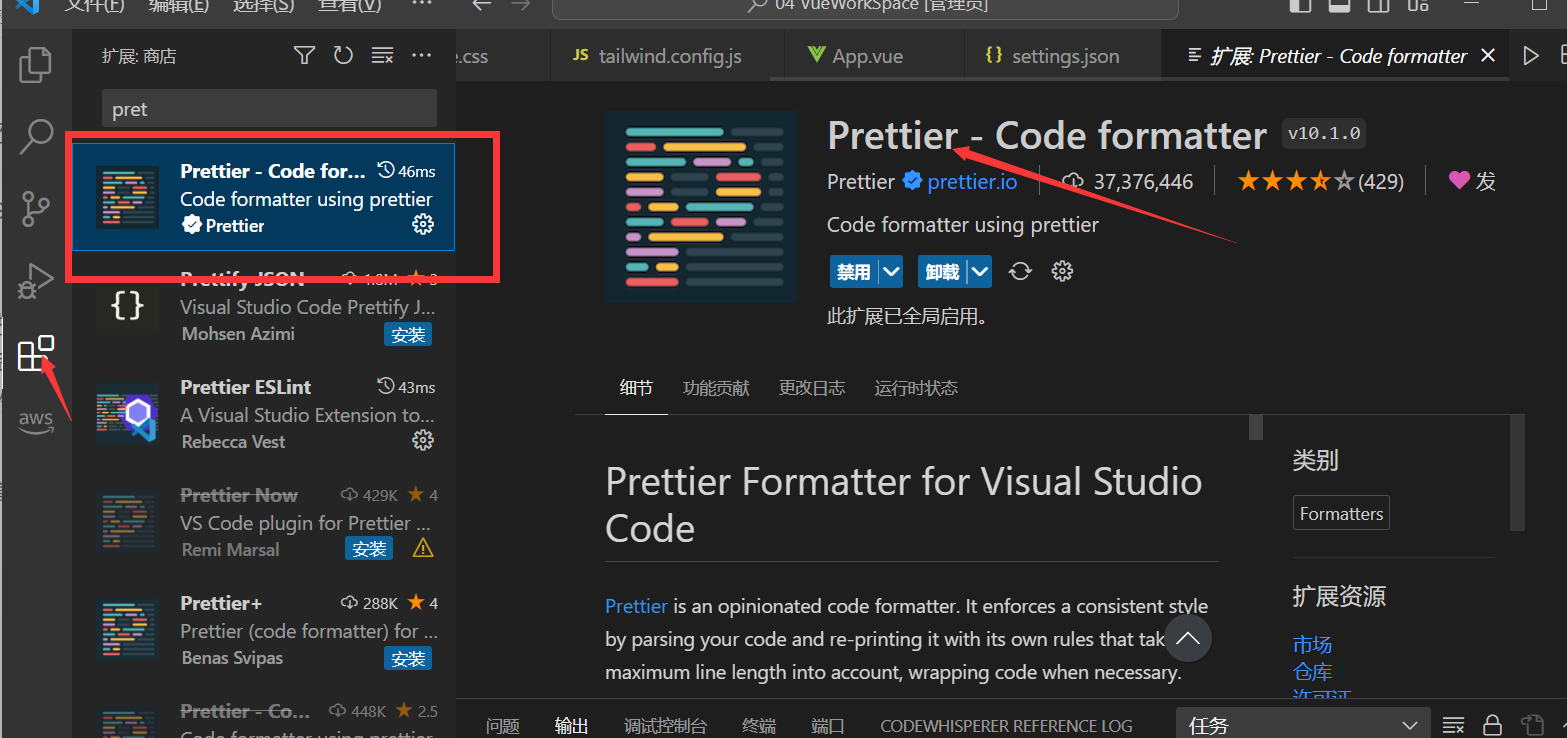Screen dimensions: 1567x738
Task: Click the sponsor heart icon
Action: tap(1460, 181)
